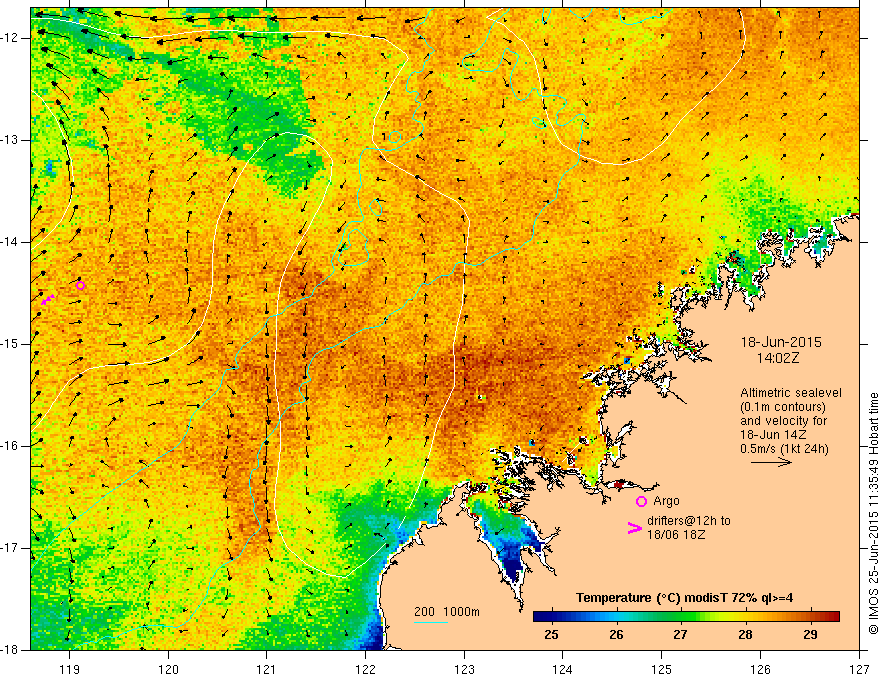This screenshot has width=880, height=680.
Task: Click the Argo legend circle symbol
Action: pyautogui.click(x=641, y=501)
